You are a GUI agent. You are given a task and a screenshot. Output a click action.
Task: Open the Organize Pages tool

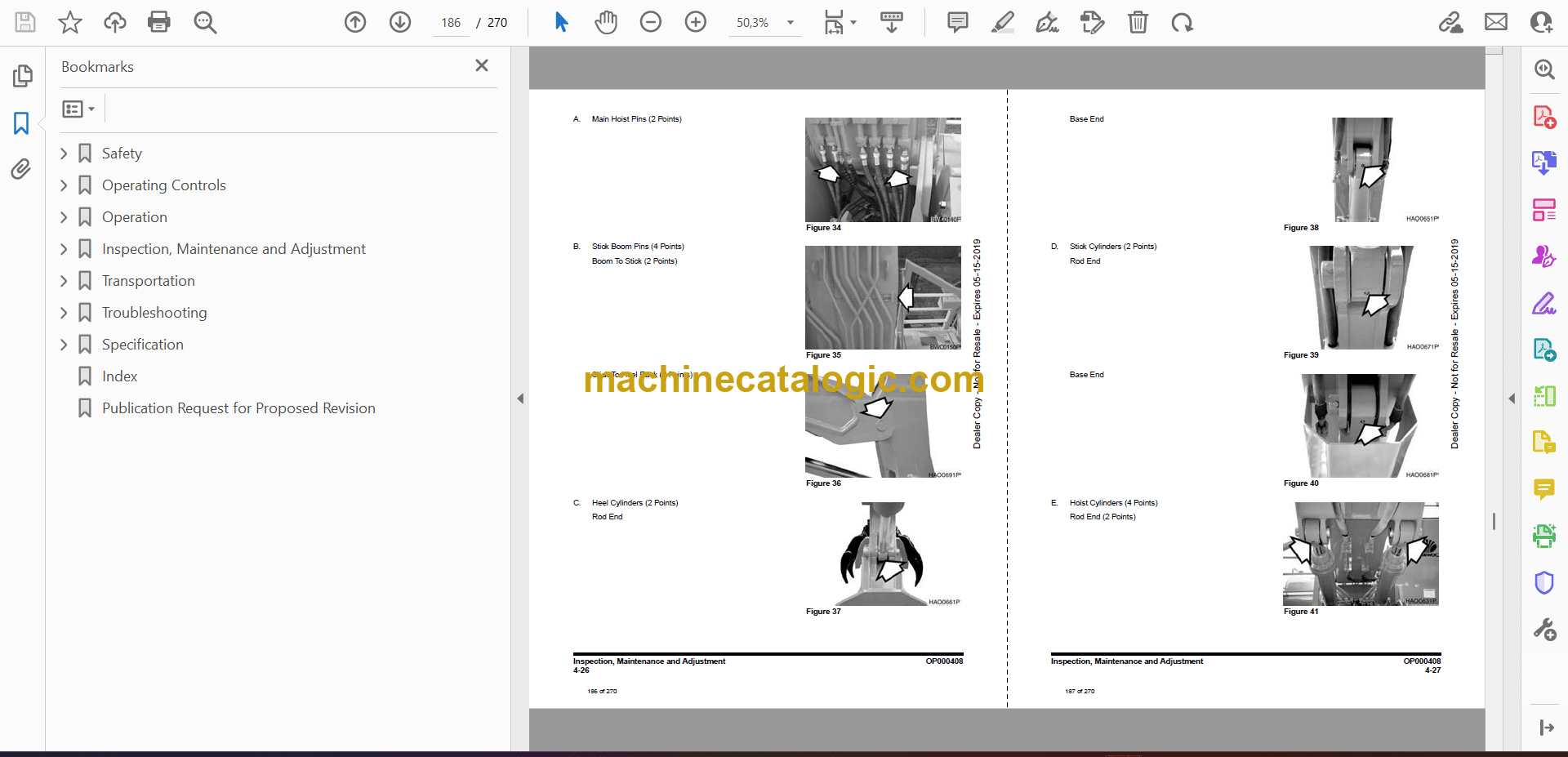point(1544,210)
